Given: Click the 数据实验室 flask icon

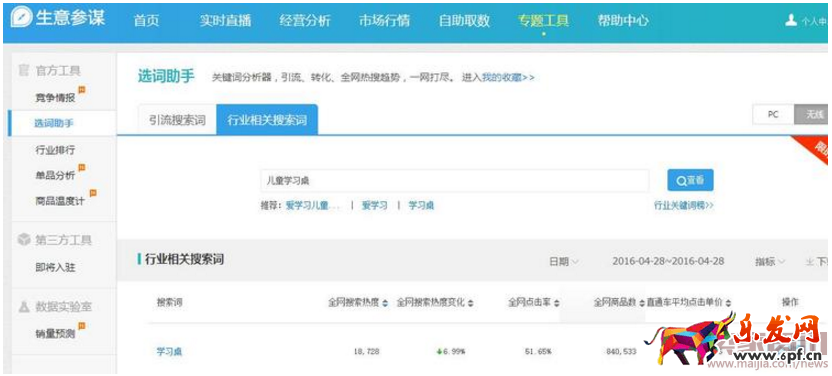Looking at the screenshot, I should pos(24,307).
